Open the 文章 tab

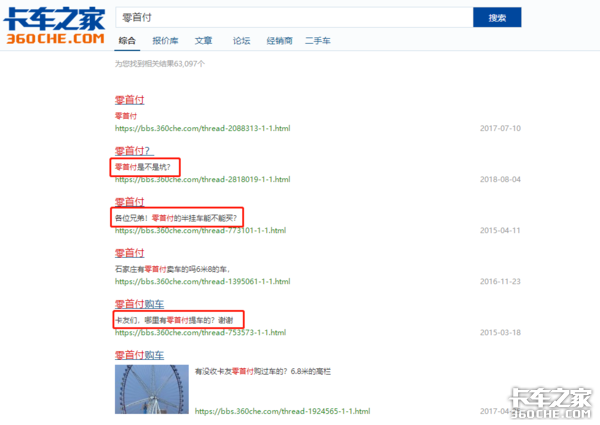point(202,40)
